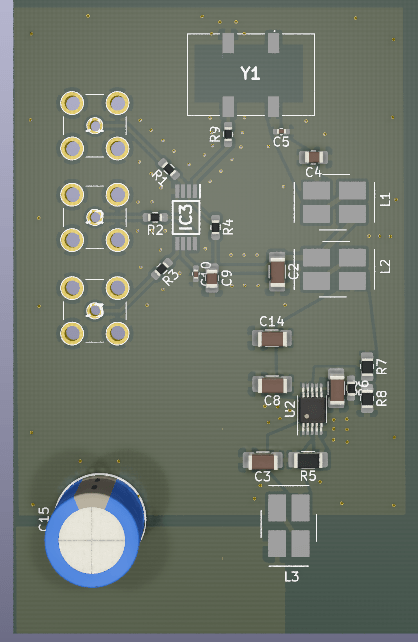Select the R5 resistor
The height and width of the screenshot is (642, 418).
point(308,460)
